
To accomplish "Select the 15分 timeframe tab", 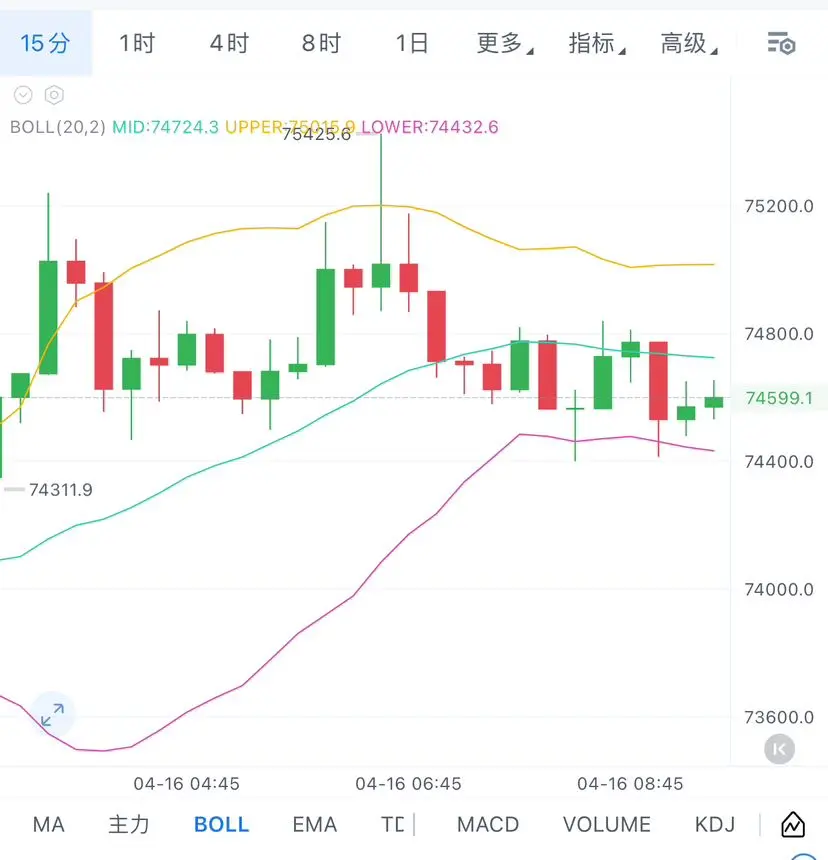I will tap(46, 43).
